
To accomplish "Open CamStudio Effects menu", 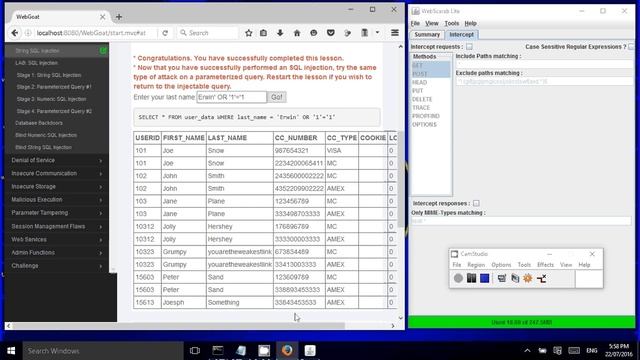I will [x=545, y=265].
